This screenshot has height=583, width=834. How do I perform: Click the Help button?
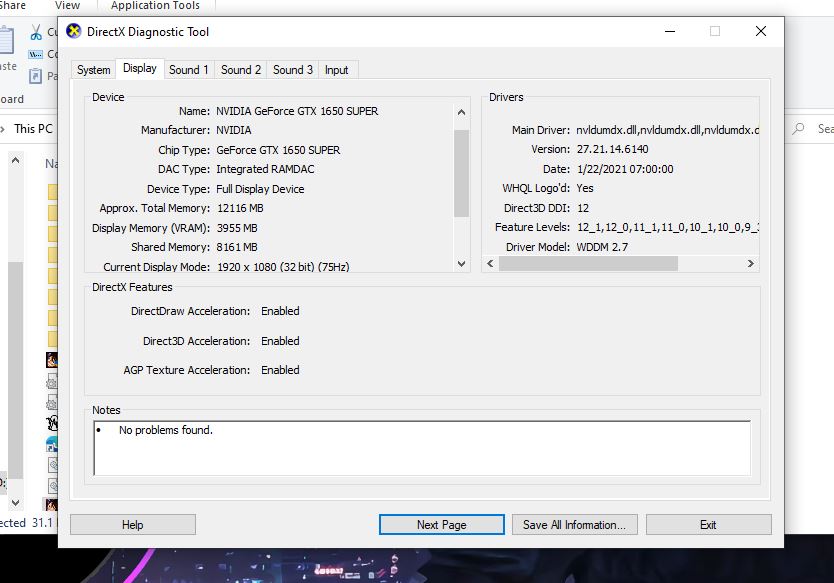coord(132,525)
